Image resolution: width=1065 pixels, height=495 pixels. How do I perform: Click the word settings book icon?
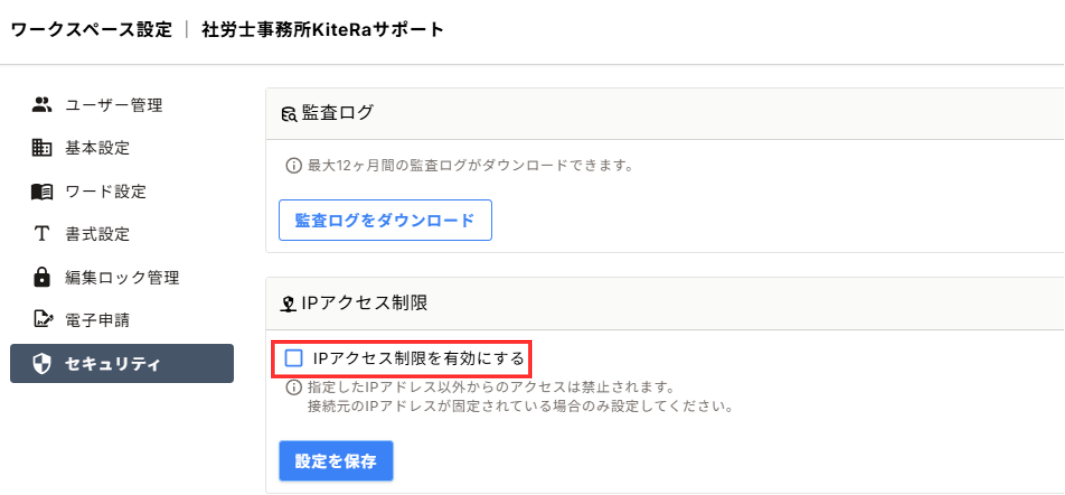click(42, 191)
